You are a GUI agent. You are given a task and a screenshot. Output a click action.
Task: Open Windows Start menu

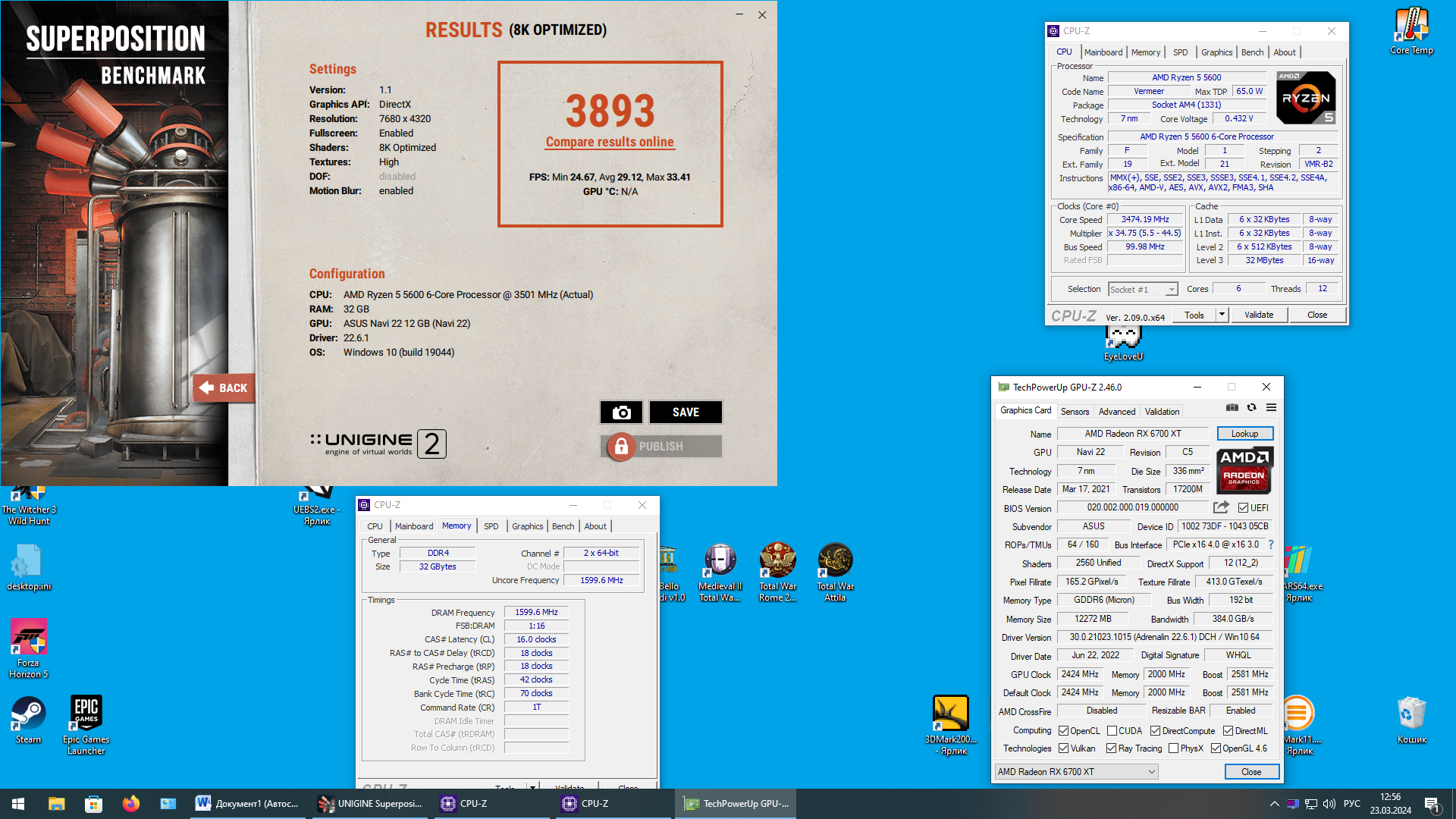click(18, 804)
